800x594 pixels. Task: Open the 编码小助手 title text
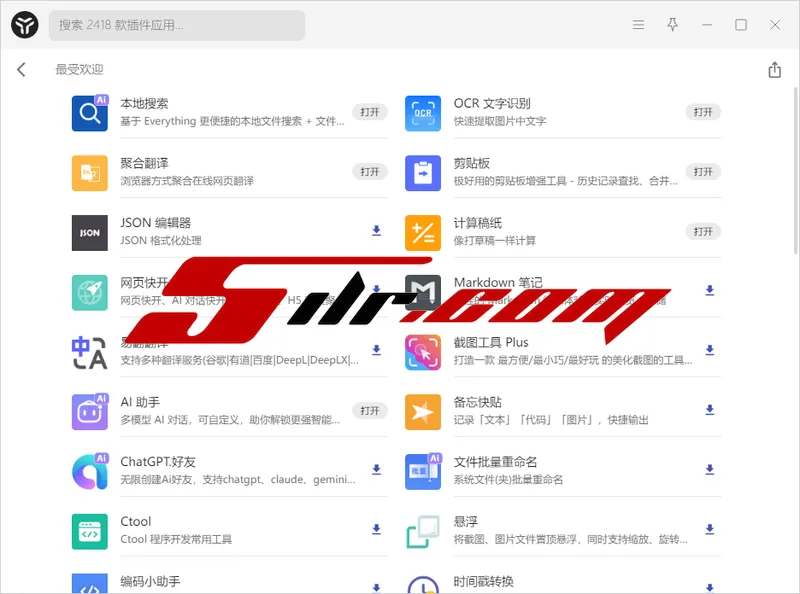[x=151, y=581]
